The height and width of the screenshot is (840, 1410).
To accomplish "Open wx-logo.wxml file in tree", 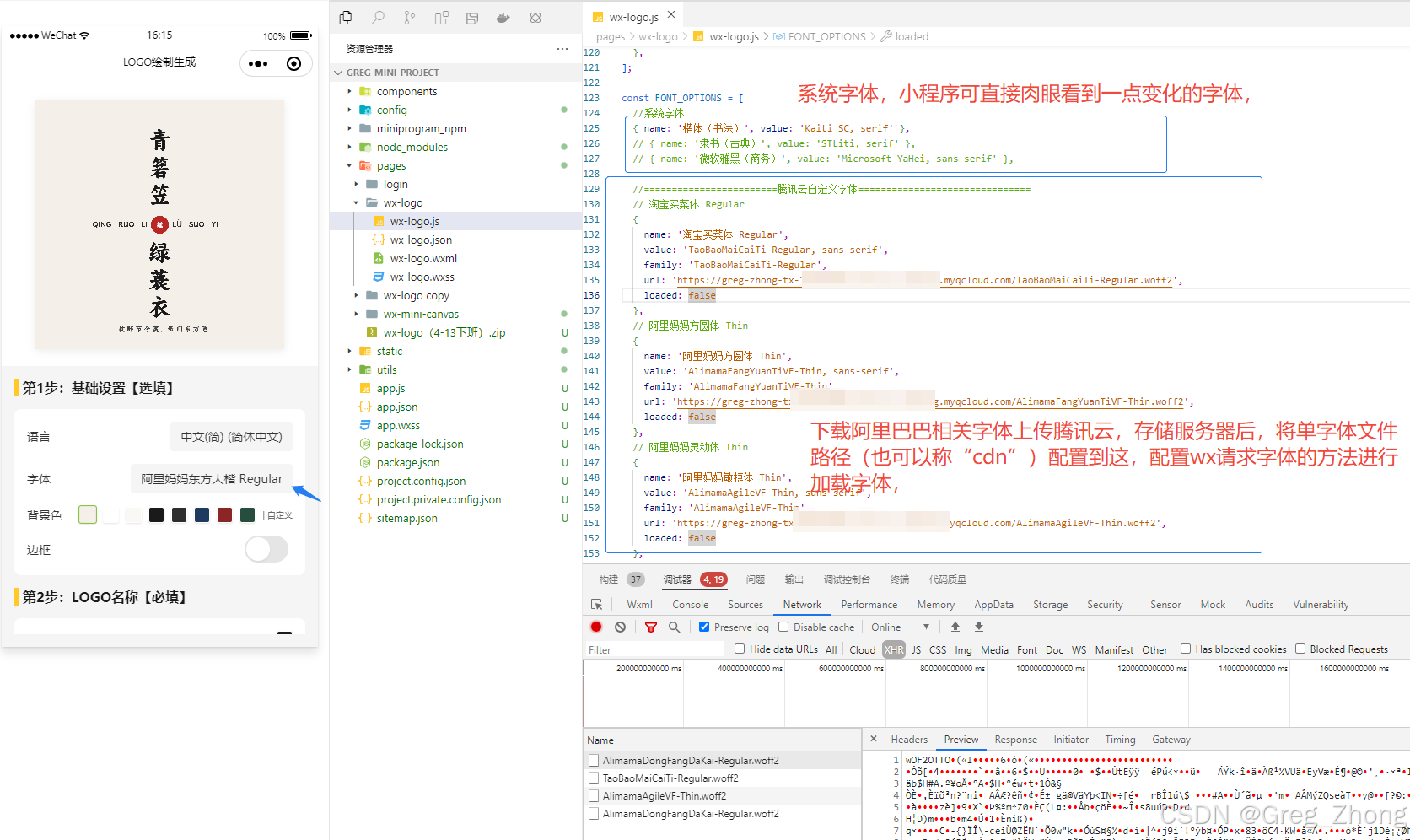I will 423,258.
